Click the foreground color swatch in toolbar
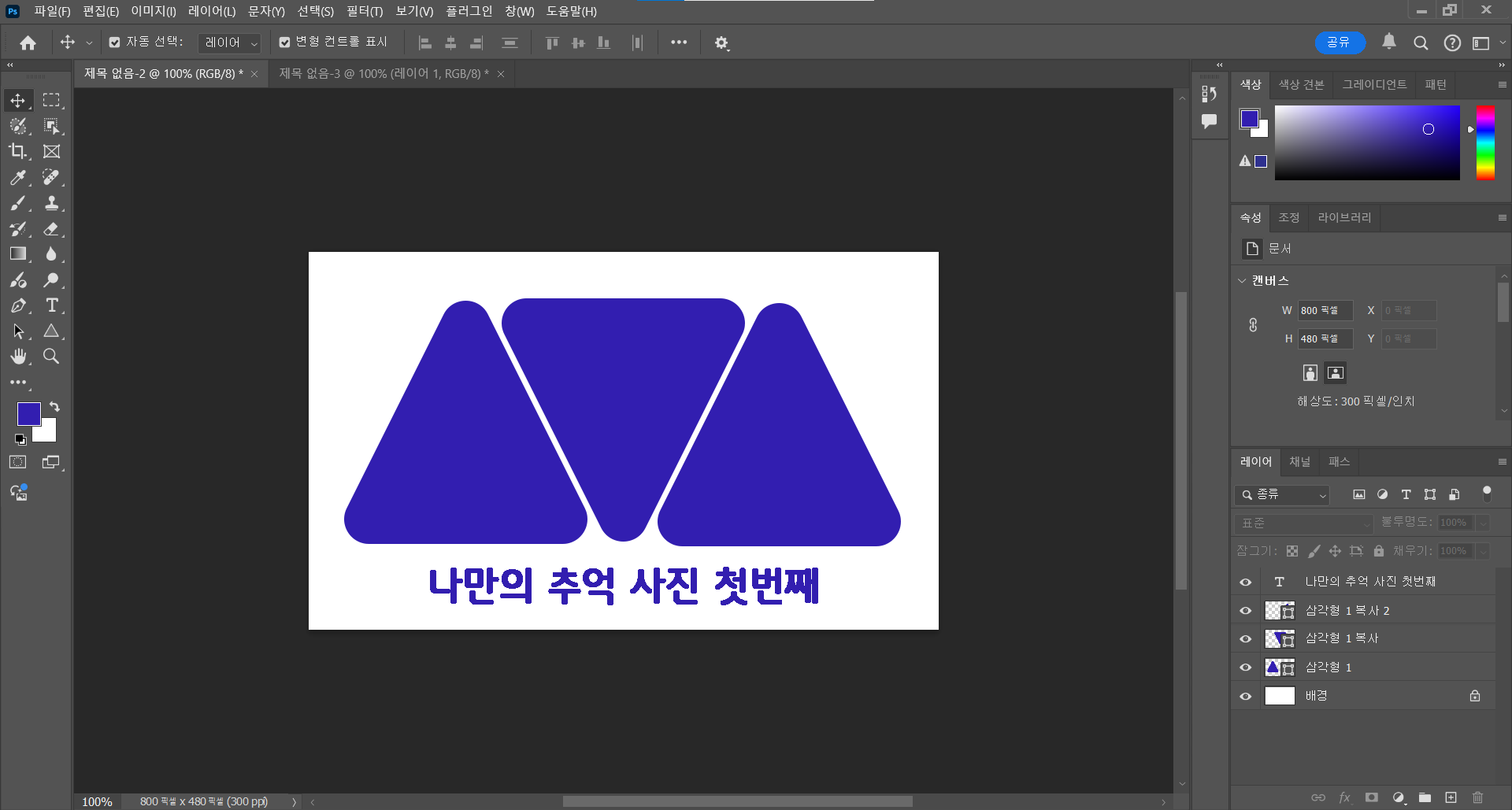The image size is (1512, 810). (x=29, y=414)
